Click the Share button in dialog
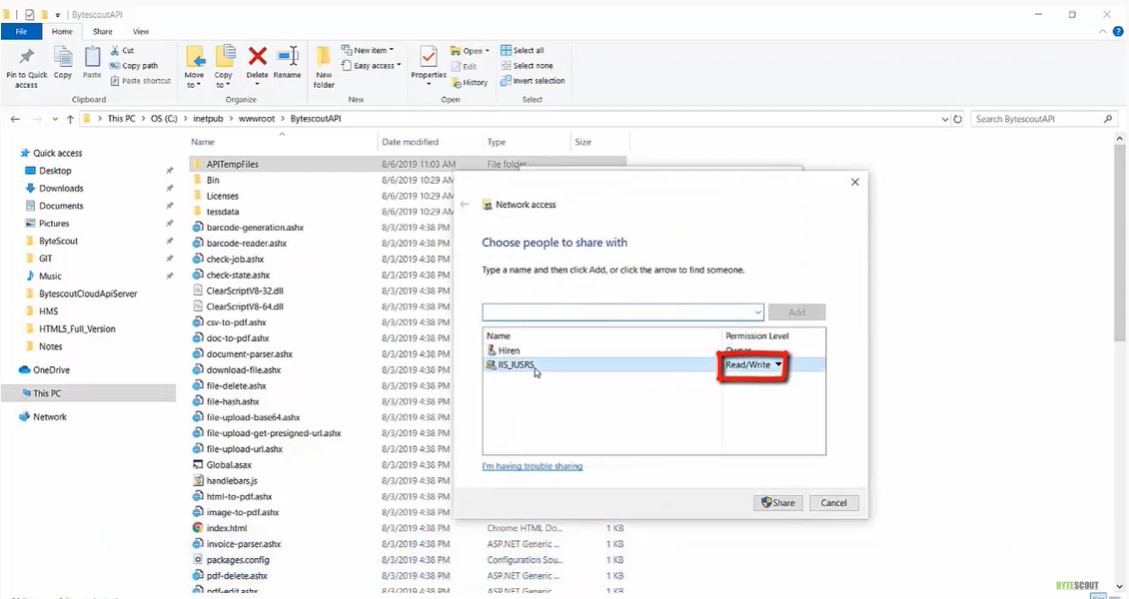This screenshot has width=1129, height=599. click(x=778, y=503)
